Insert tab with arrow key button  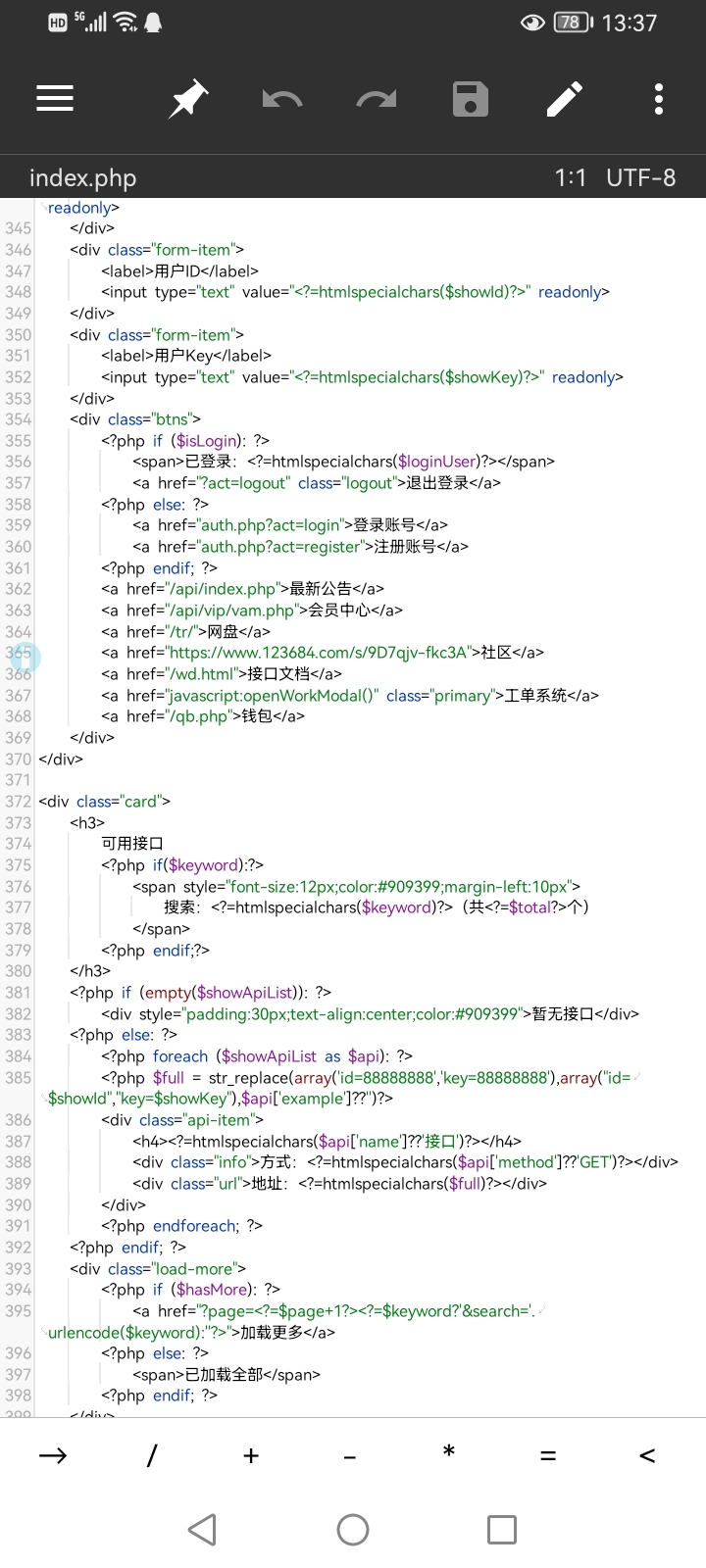[53, 1455]
